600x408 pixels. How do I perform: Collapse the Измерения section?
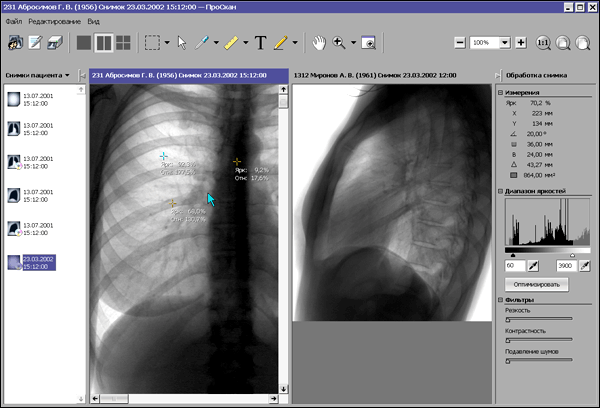[x=500, y=93]
